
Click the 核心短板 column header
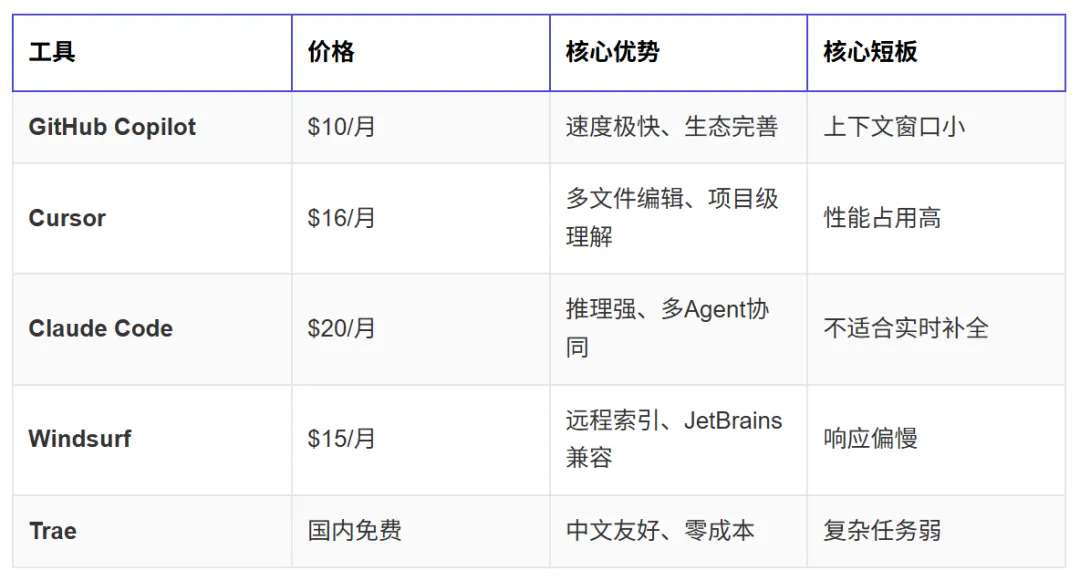[x=937, y=52]
